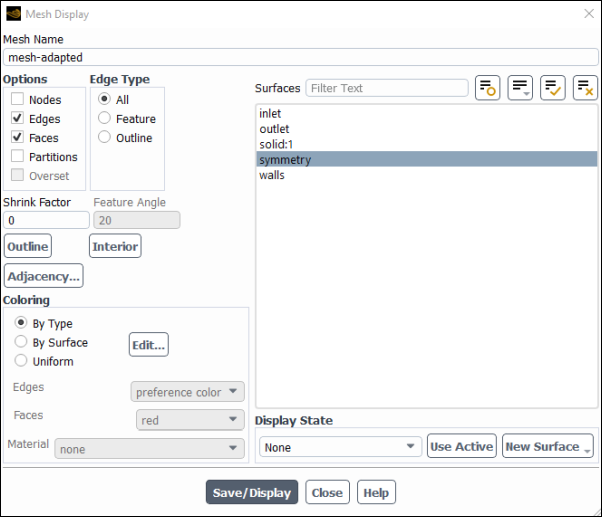Click the toggle tree view icon beside Surfaces filter
Image resolution: width=602 pixels, height=517 pixels.
click(487, 88)
